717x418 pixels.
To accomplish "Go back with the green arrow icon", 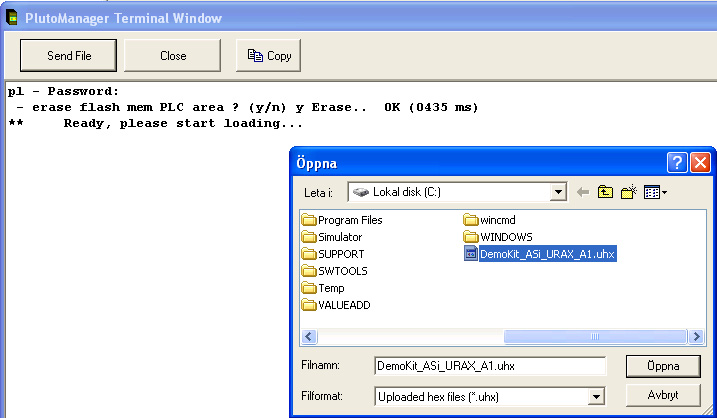I will point(583,192).
